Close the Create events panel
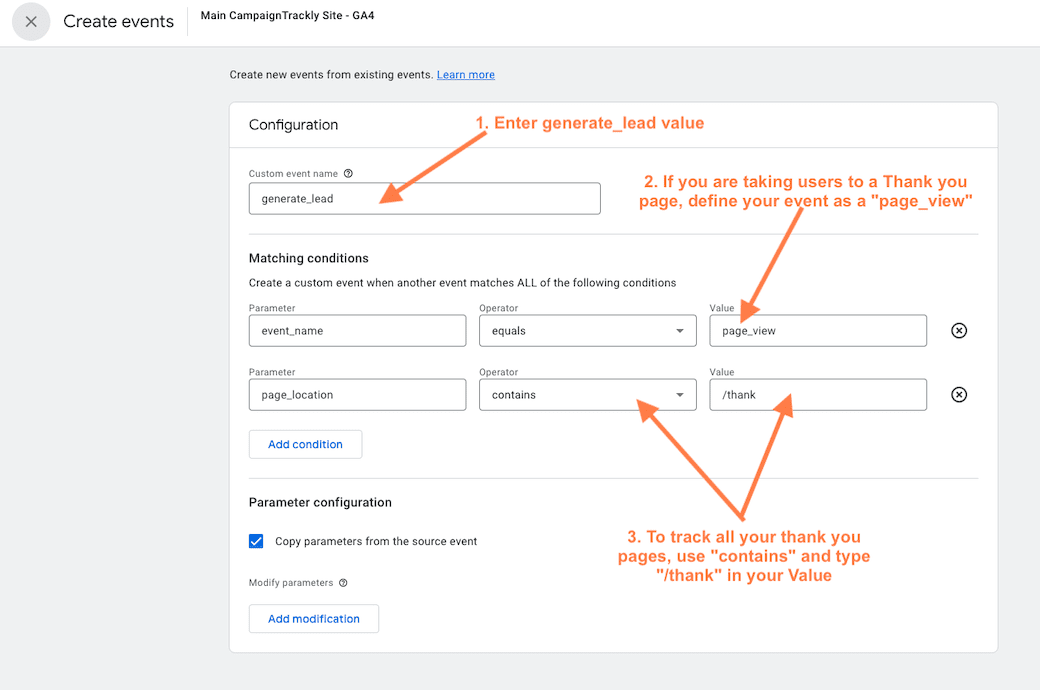Viewport: 1040px width, 690px height. (30, 21)
